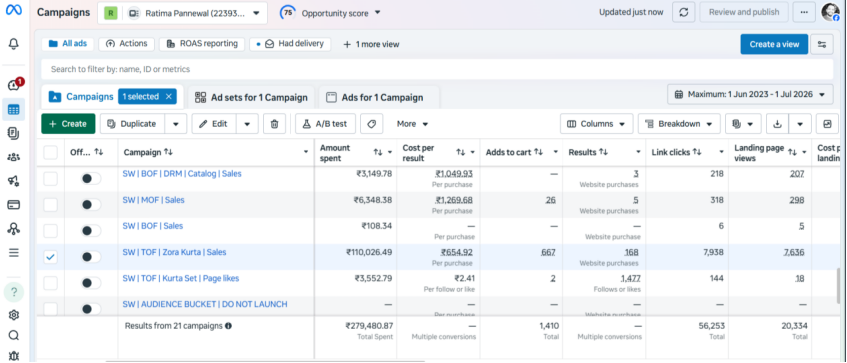Open notifications bell in sidebar
847x363 pixels.
(x=14, y=44)
